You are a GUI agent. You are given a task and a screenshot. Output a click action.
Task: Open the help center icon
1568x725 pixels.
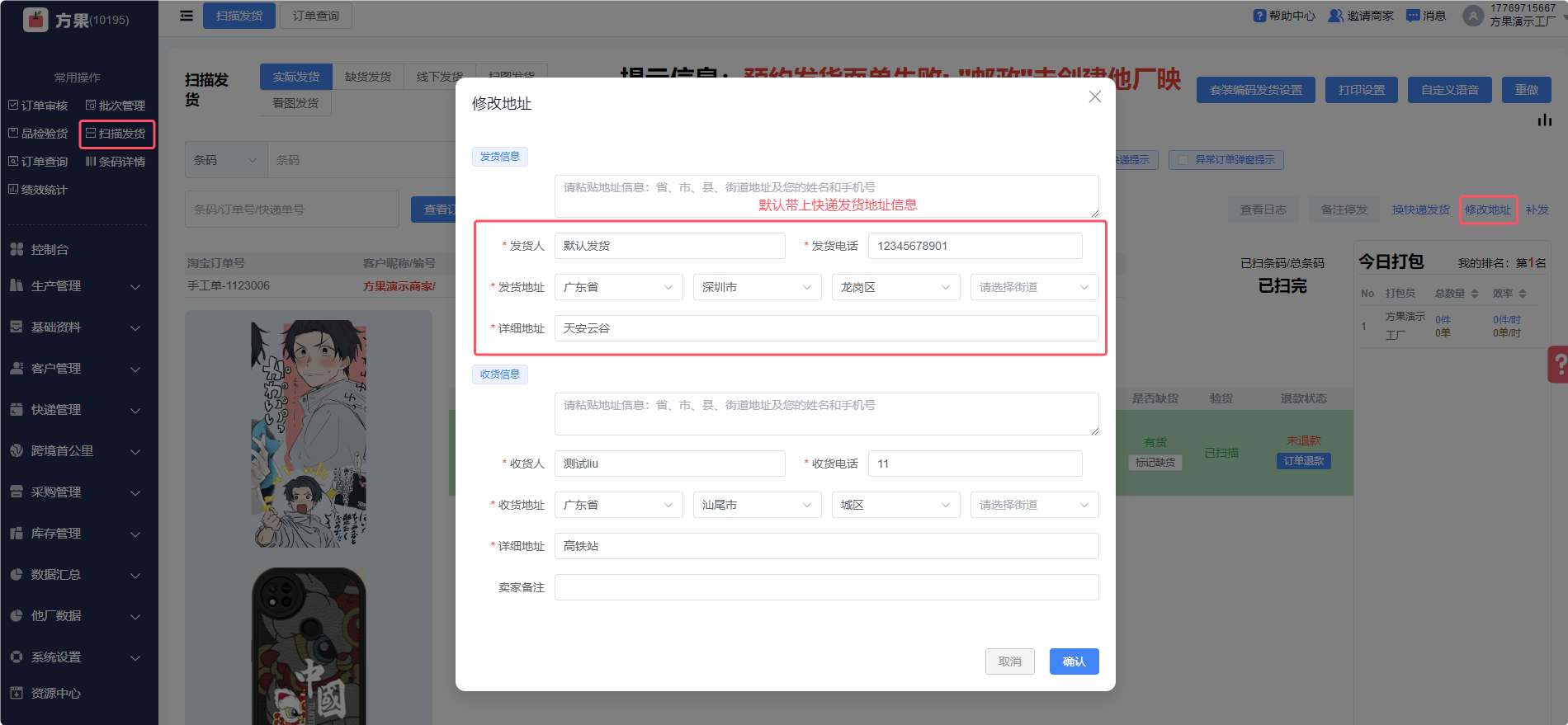coord(1259,16)
